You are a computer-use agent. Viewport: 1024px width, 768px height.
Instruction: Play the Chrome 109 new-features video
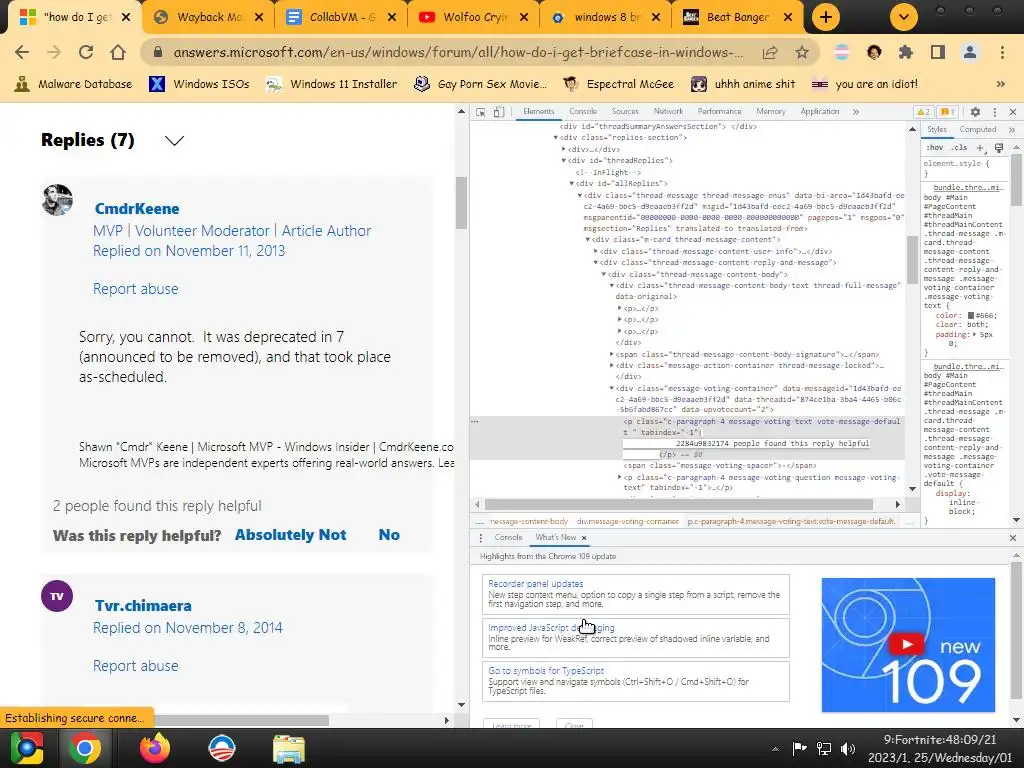tap(906, 645)
